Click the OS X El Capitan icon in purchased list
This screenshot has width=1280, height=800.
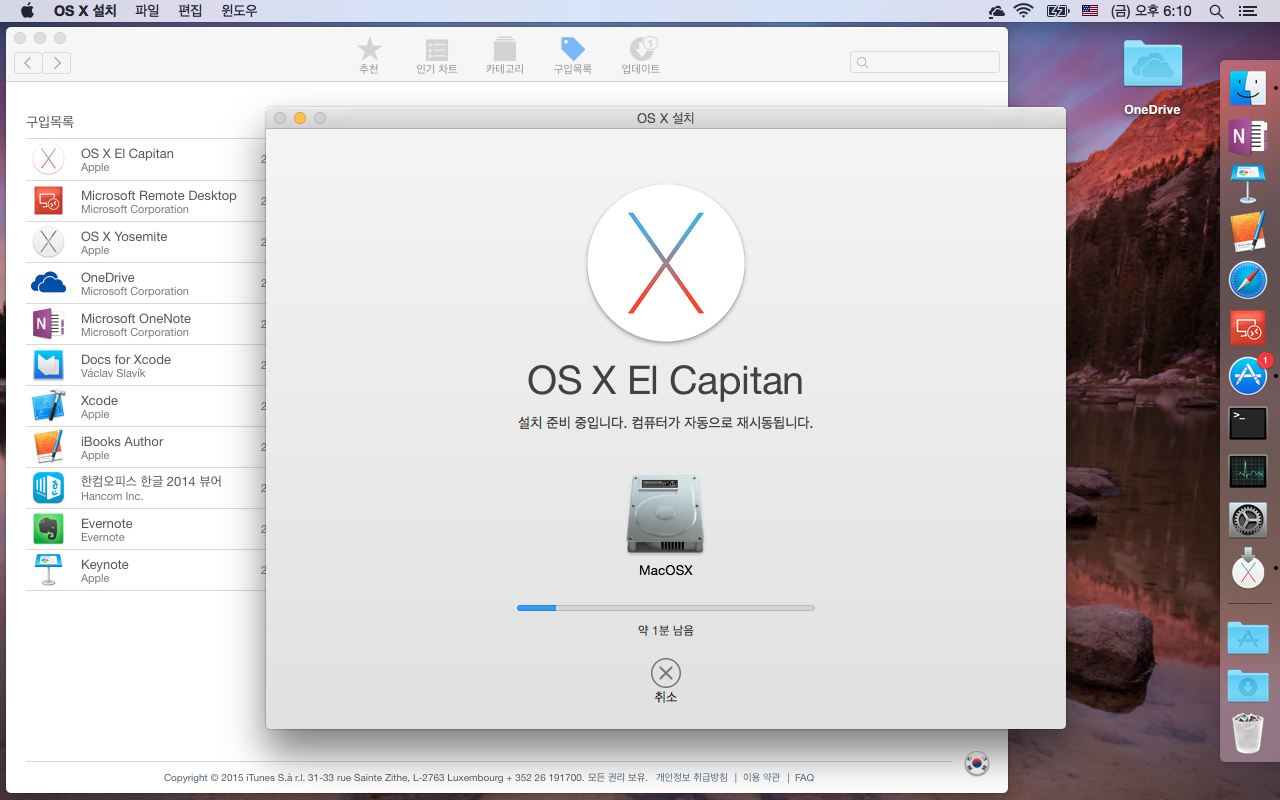point(48,160)
